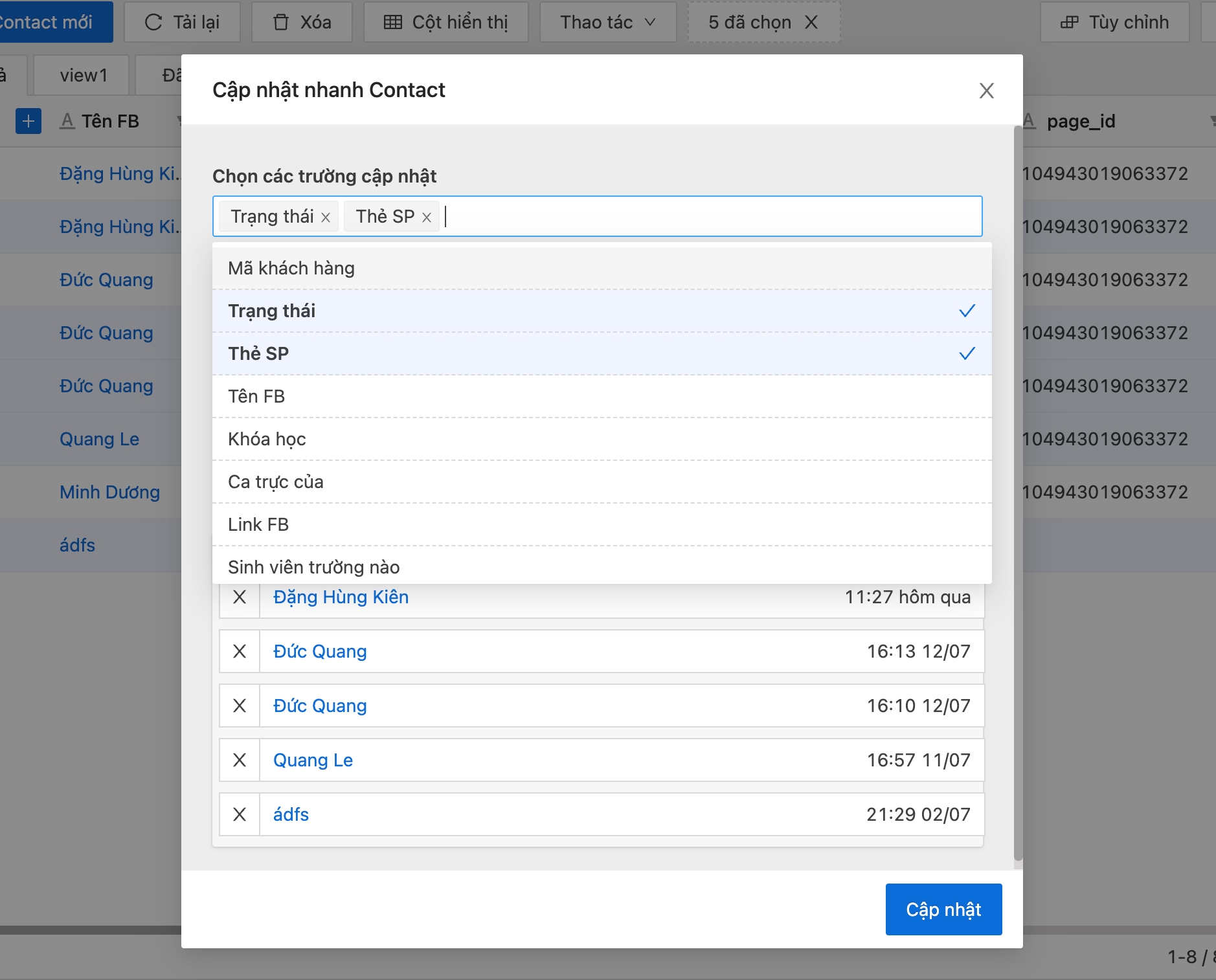This screenshot has width=1216, height=980.
Task: Remove Đặng Hùng Kiên from selected contacts
Action: [x=240, y=597]
